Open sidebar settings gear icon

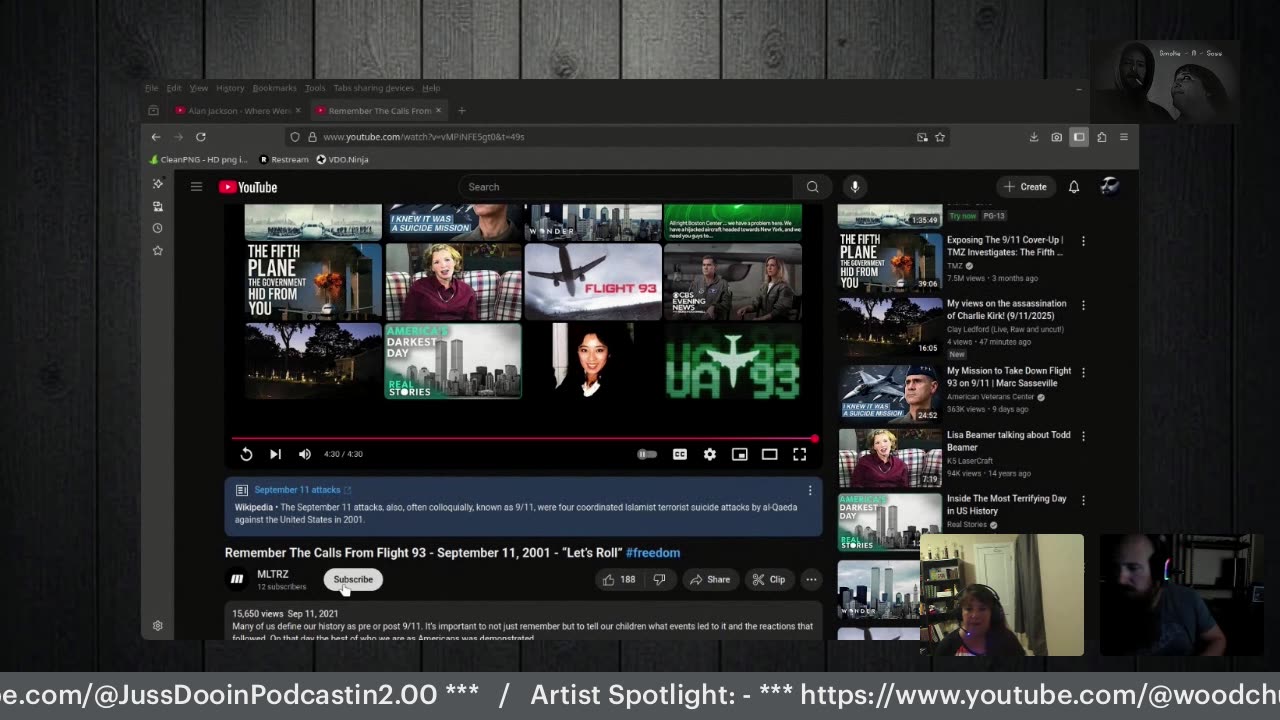coord(158,626)
